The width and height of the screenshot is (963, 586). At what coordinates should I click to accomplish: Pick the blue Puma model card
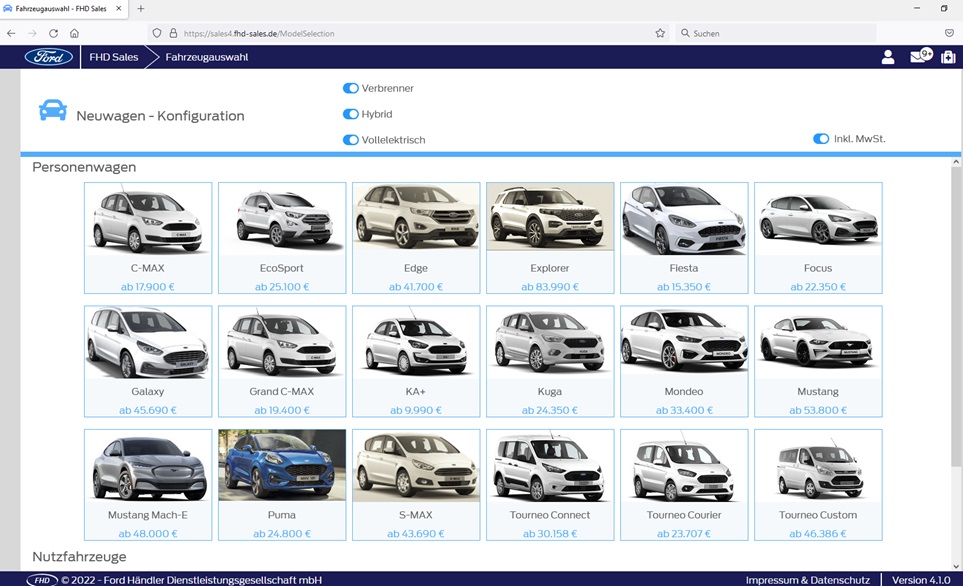[x=282, y=485]
